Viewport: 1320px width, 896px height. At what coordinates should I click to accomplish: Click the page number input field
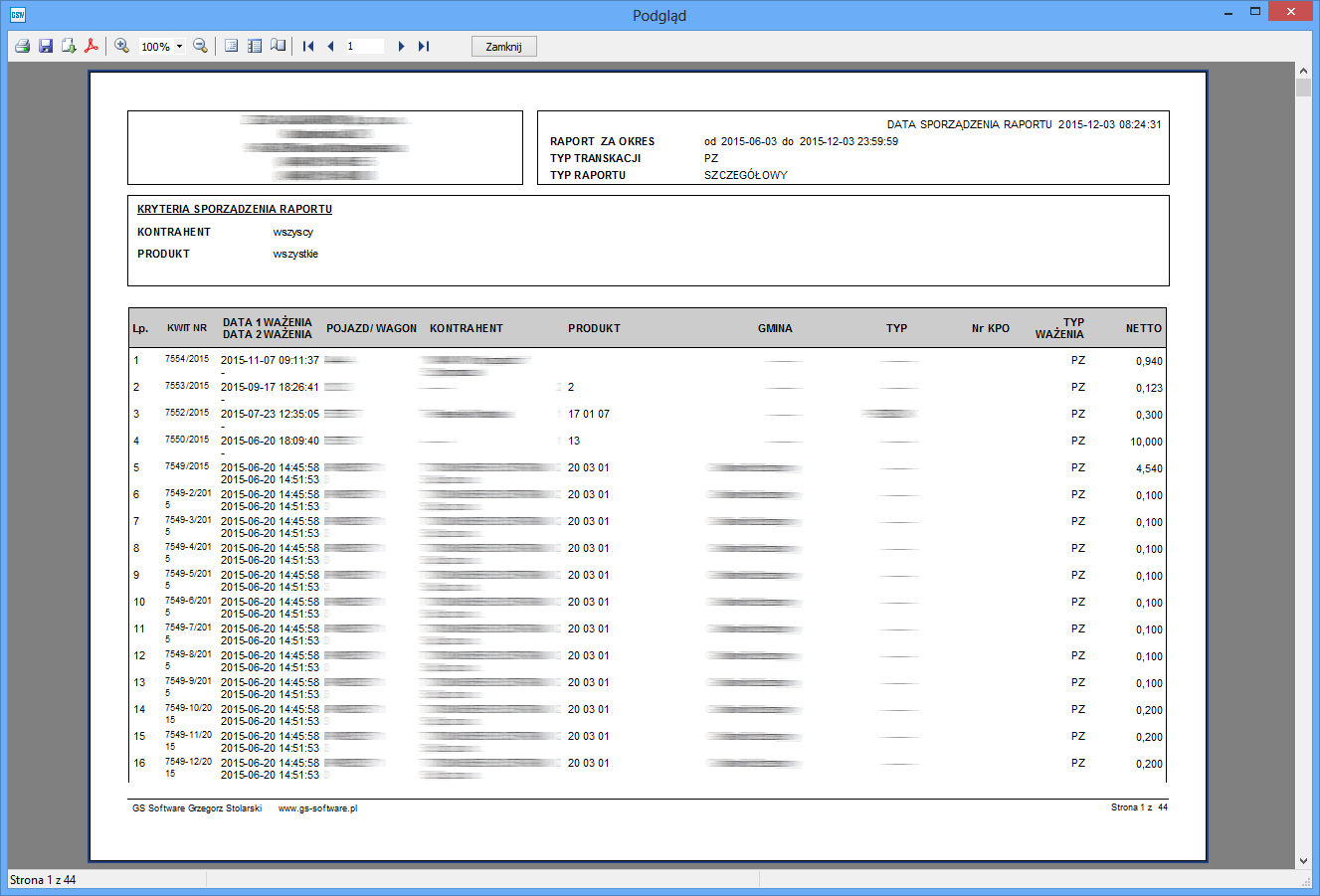pyautogui.click(x=364, y=46)
